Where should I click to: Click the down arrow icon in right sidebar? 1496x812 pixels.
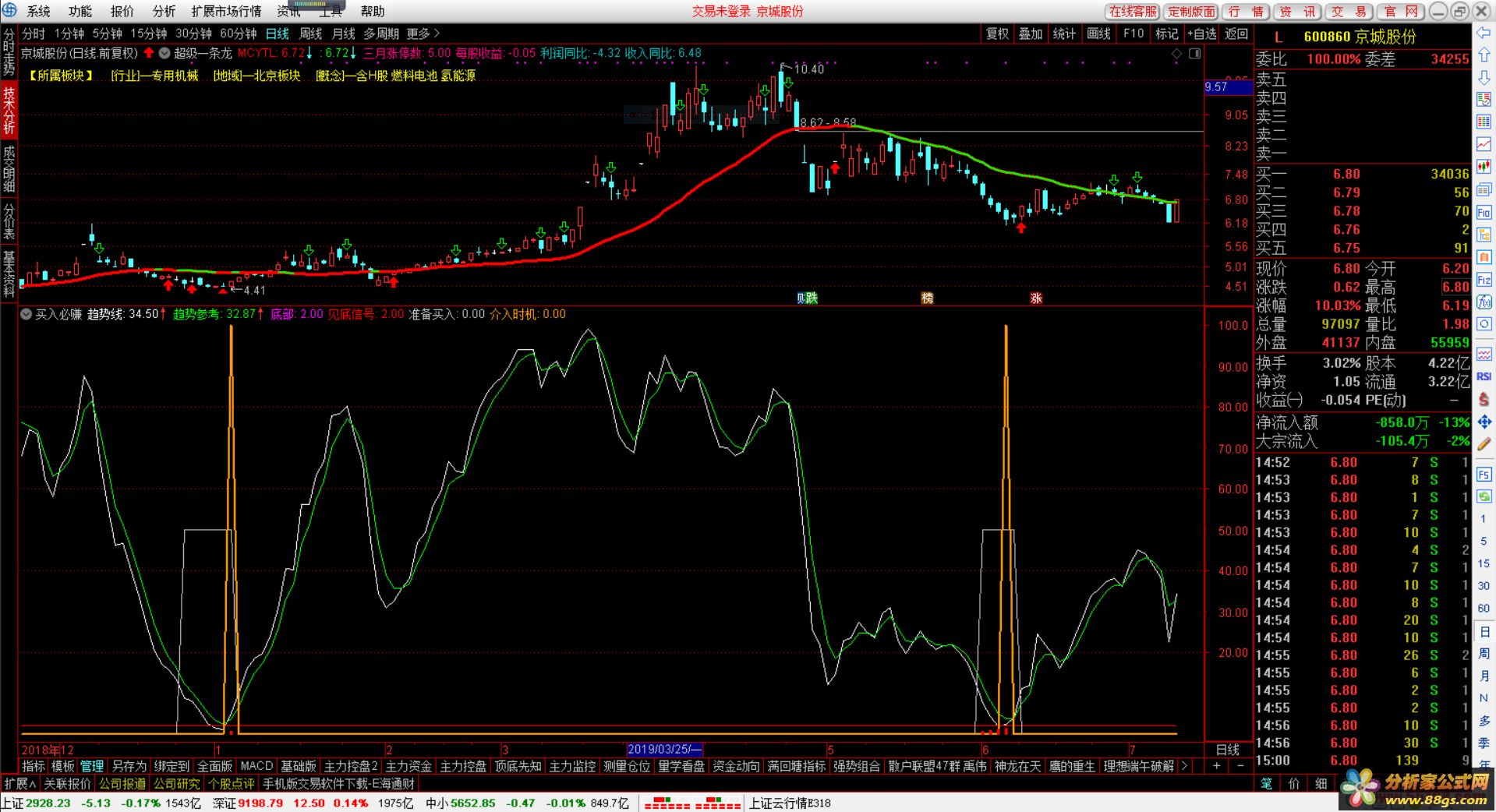(1484, 78)
